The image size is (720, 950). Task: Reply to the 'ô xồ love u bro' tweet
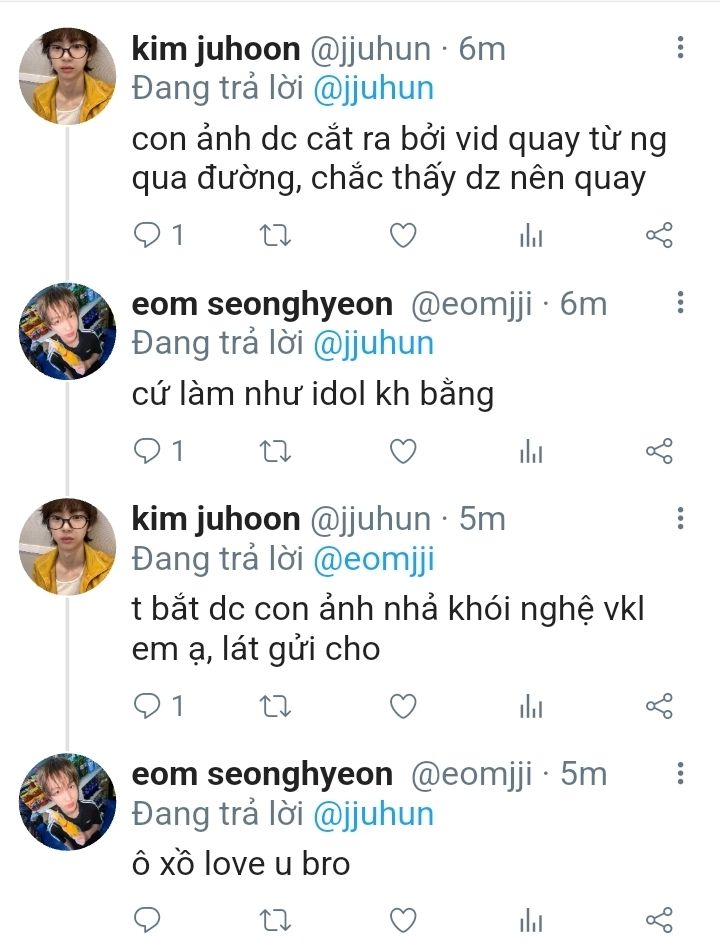(147, 919)
